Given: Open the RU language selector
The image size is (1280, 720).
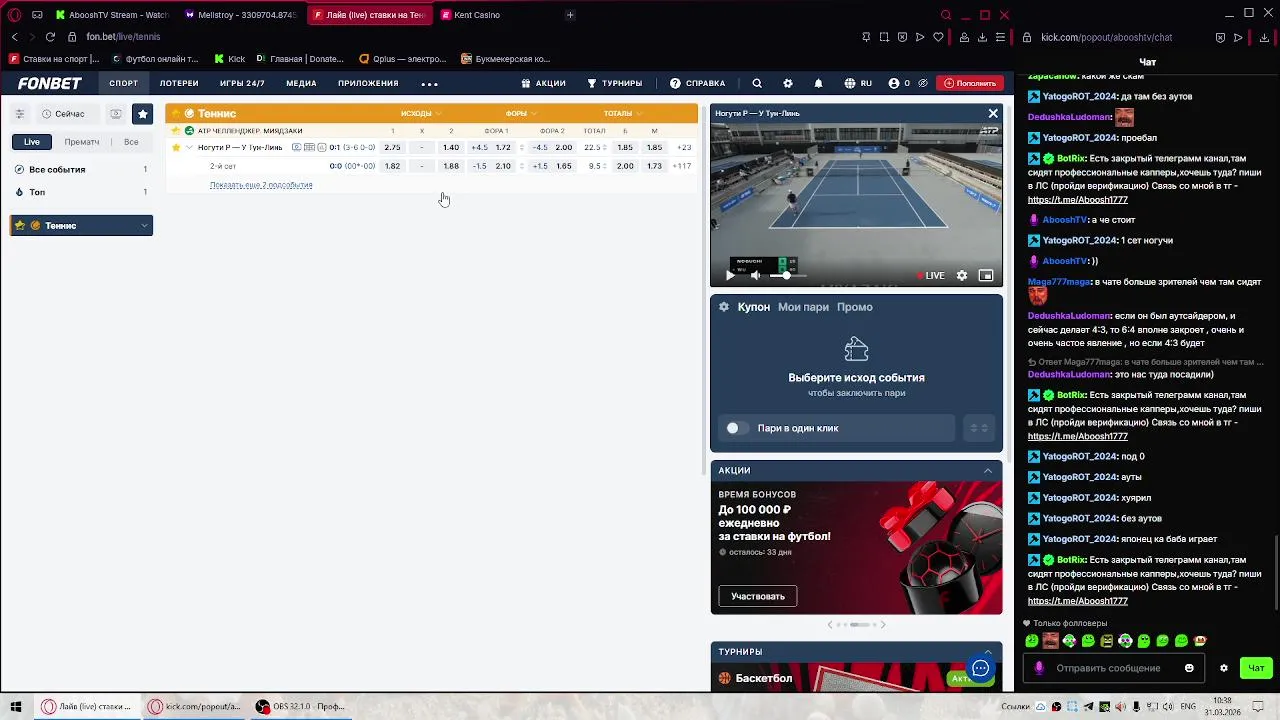Looking at the screenshot, I should (858, 83).
